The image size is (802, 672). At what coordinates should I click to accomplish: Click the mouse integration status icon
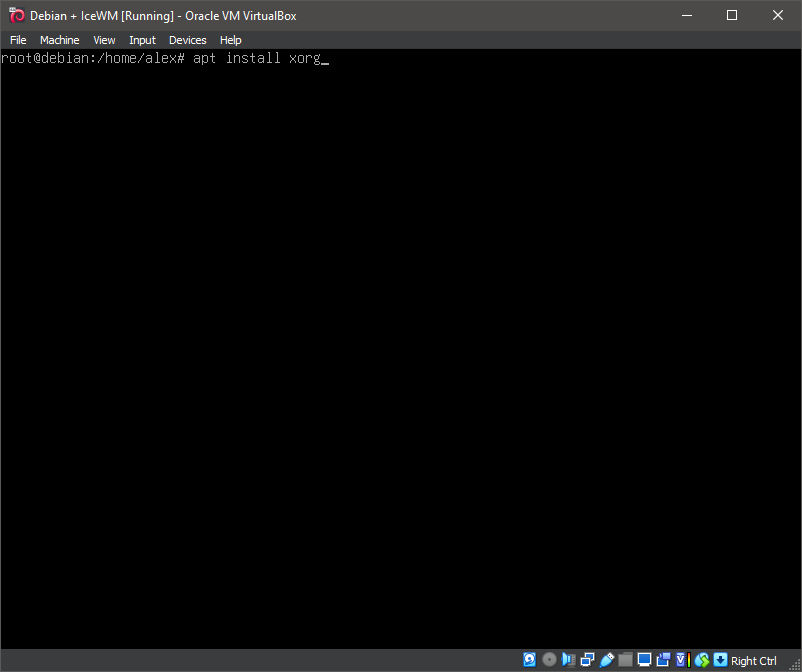(701, 660)
